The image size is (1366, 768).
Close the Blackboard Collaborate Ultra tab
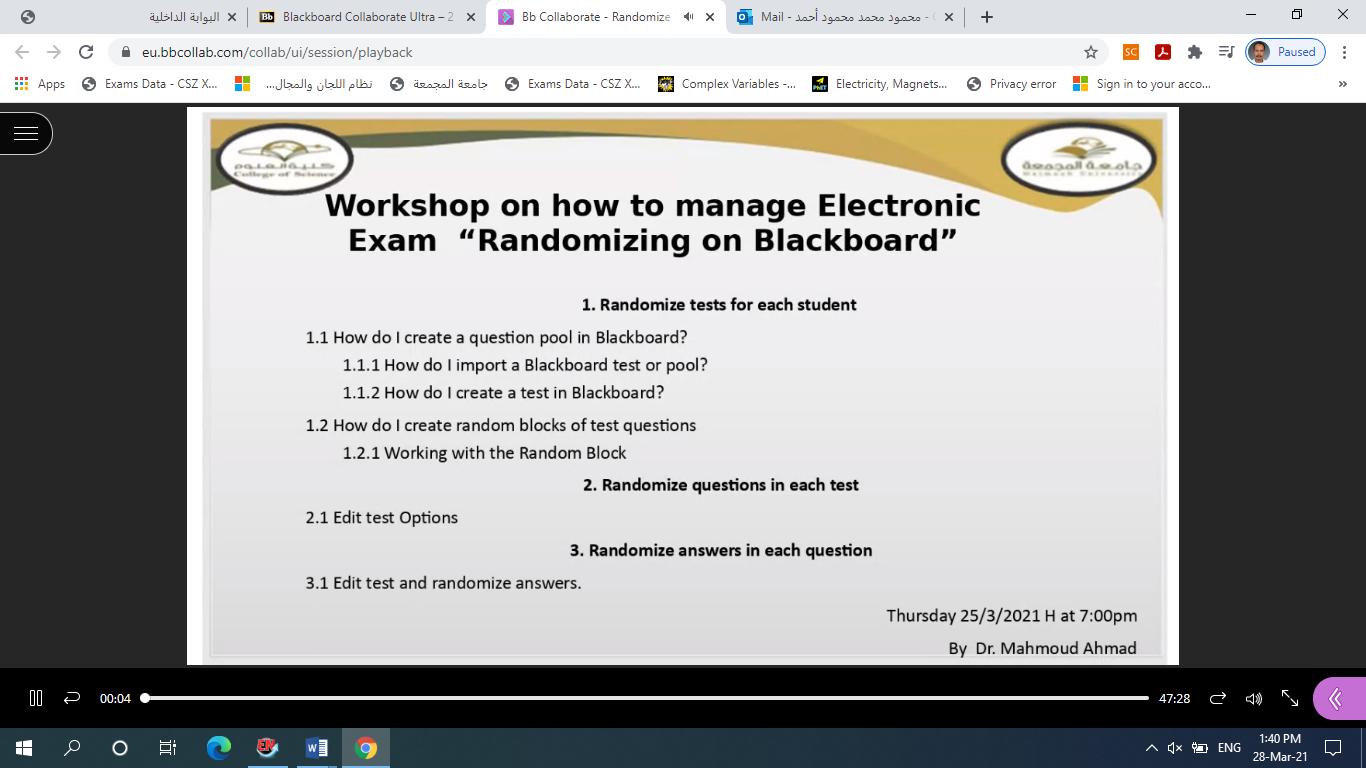(471, 17)
